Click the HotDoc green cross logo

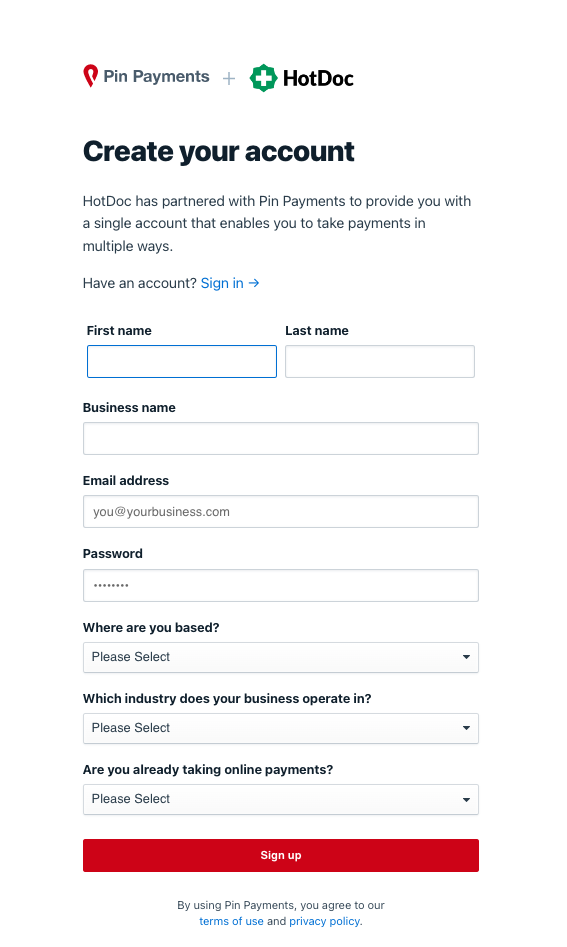click(263, 78)
